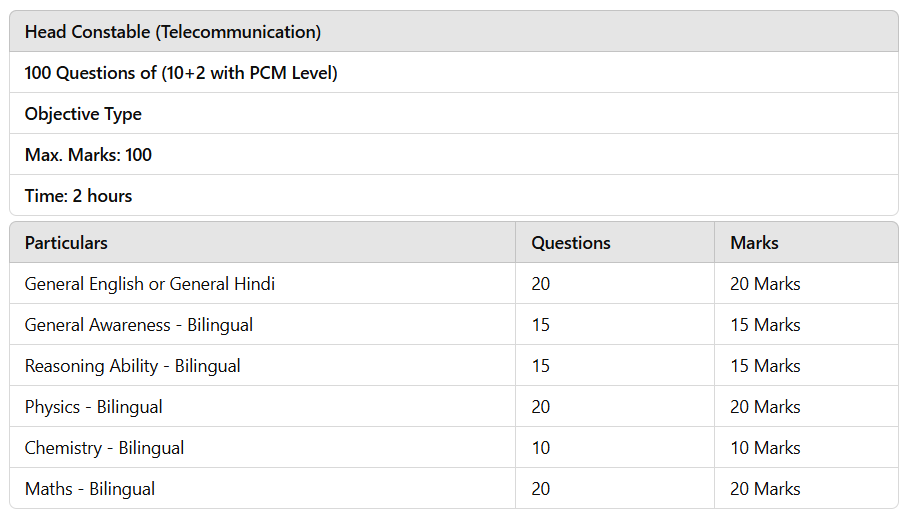Click the Chemistry - Bilingual cell
The height and width of the screenshot is (518, 910).
262,448
